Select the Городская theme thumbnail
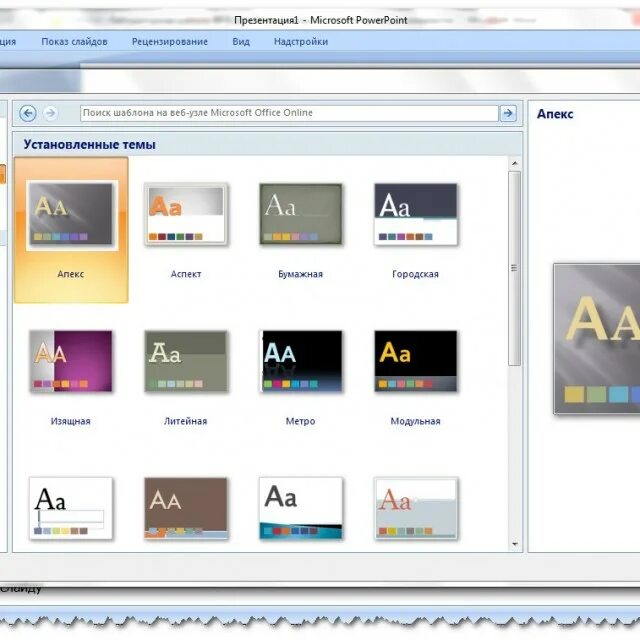 416,214
